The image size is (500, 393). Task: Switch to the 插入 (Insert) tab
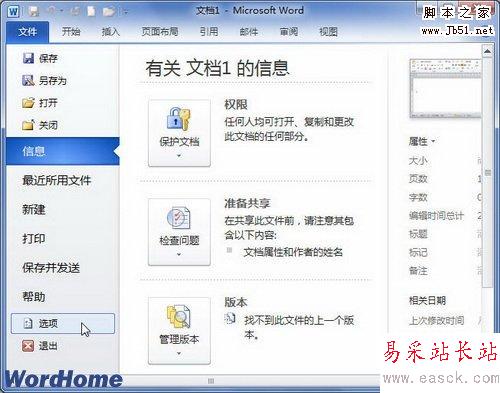point(111,32)
